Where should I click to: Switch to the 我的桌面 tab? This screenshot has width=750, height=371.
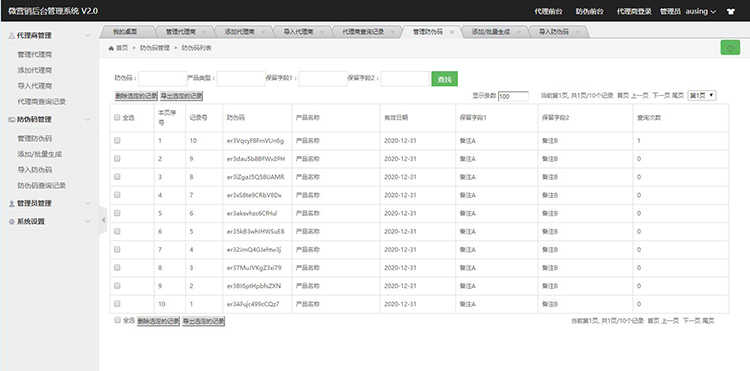pyautogui.click(x=125, y=32)
